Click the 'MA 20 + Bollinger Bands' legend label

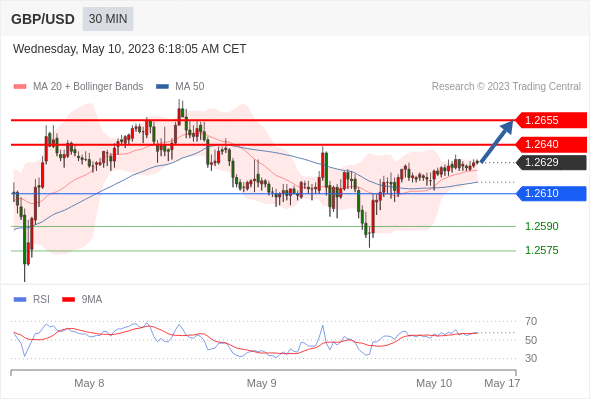[x=88, y=87]
